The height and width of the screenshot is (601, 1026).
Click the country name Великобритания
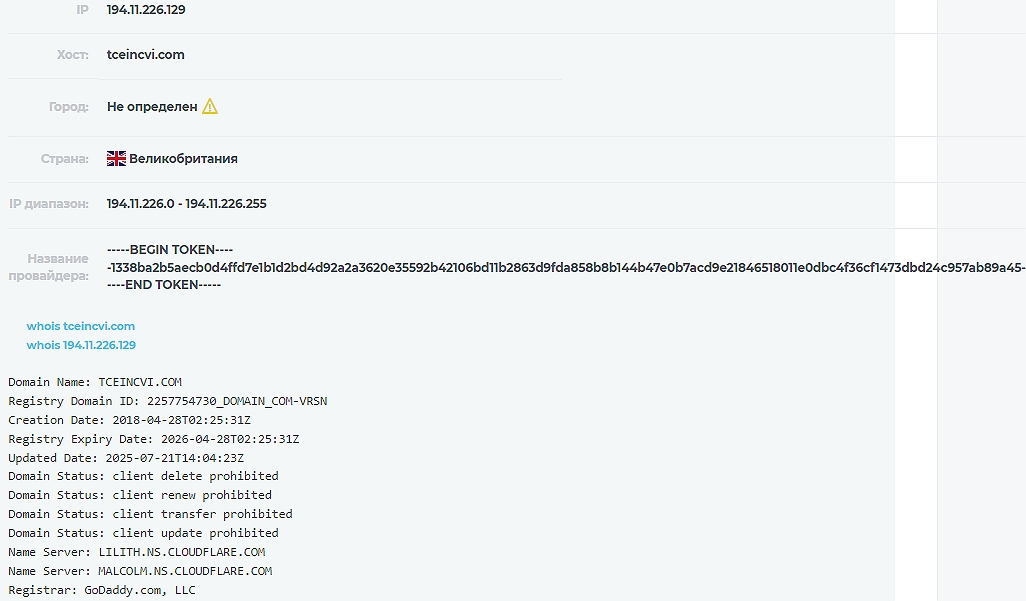pyautogui.click(x=183, y=158)
